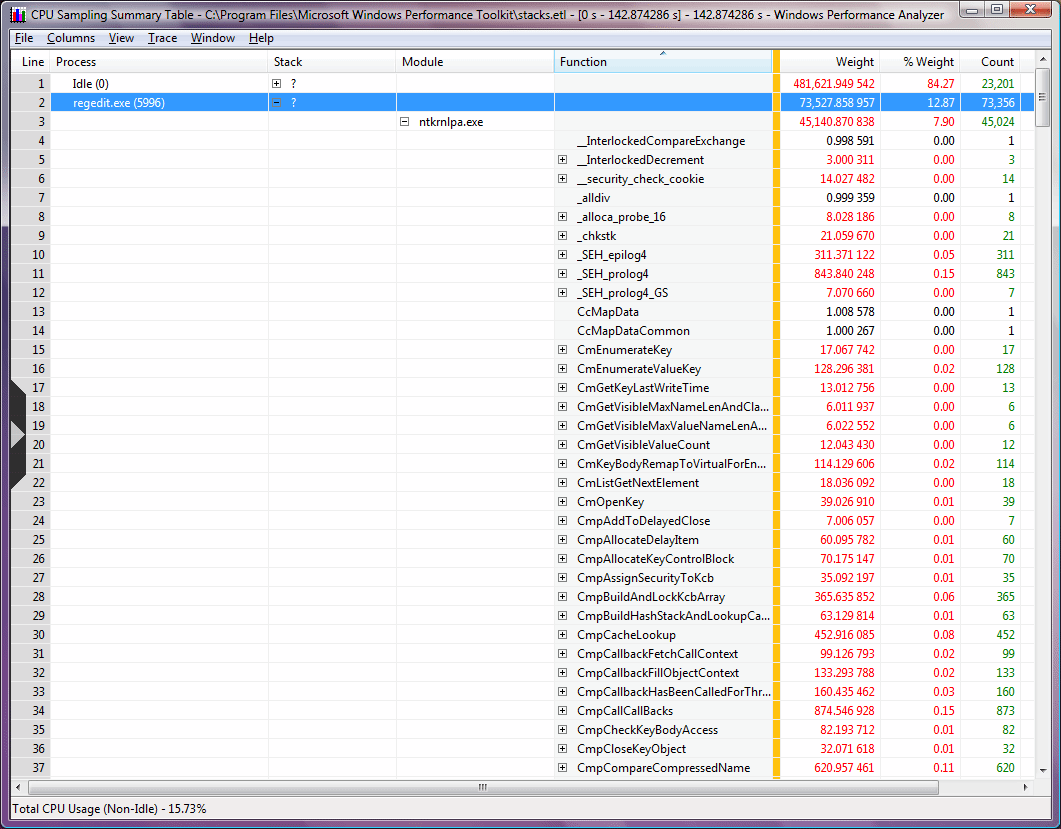Viewport: 1061px width, 829px height.
Task: Expand the _alloca_probe_16 function row
Action: coord(562,217)
